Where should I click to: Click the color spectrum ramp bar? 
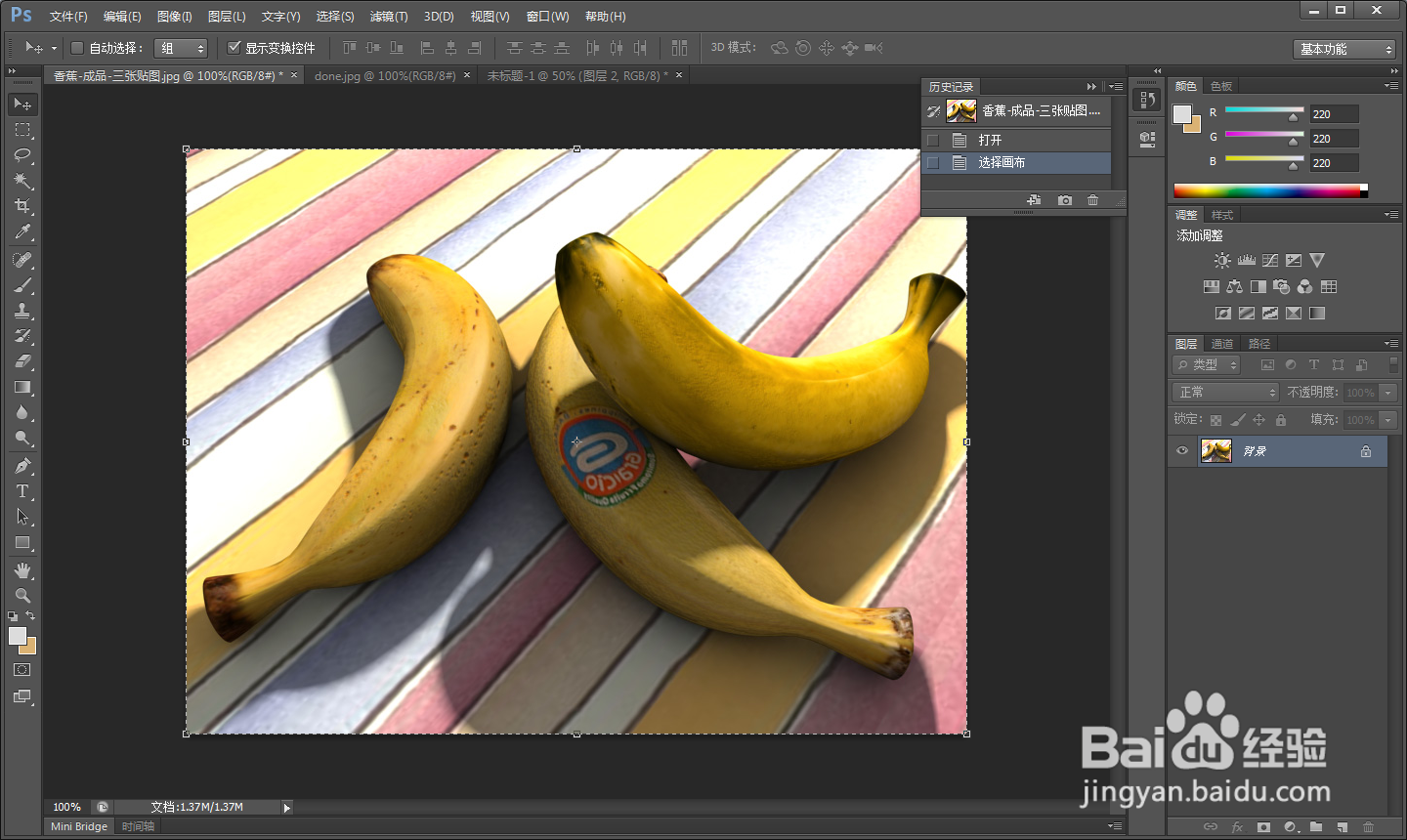pyautogui.click(x=1270, y=190)
